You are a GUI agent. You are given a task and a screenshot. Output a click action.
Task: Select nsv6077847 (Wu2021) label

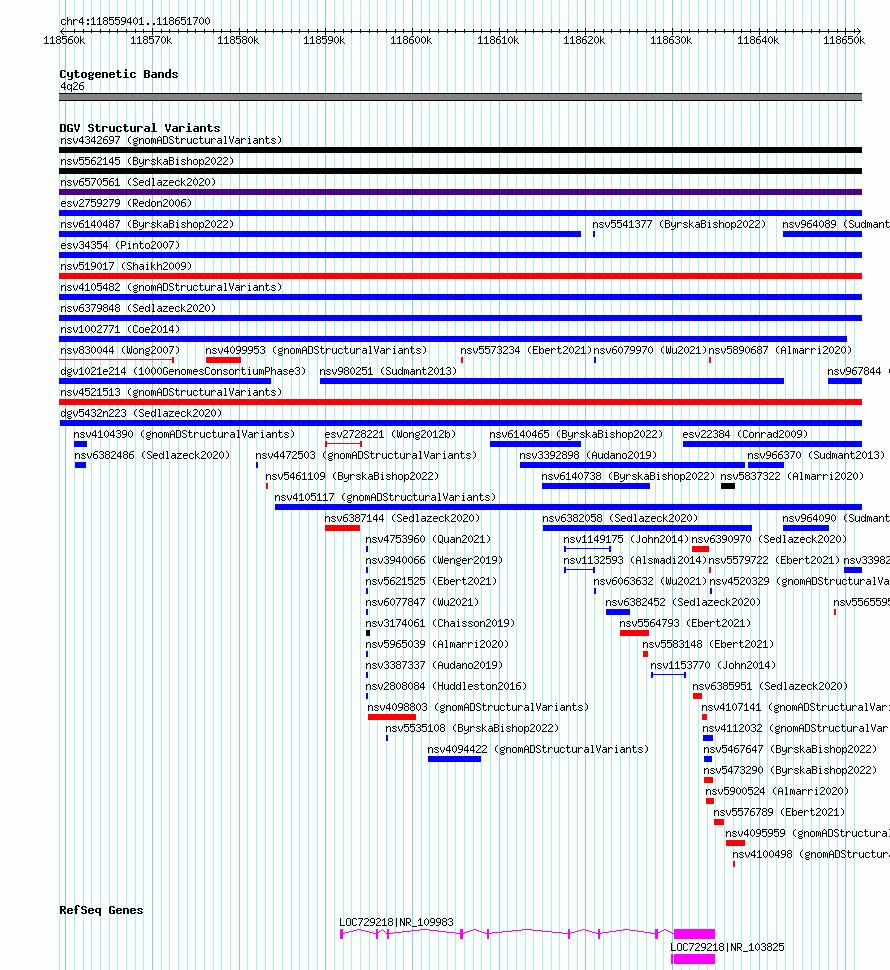tap(422, 603)
